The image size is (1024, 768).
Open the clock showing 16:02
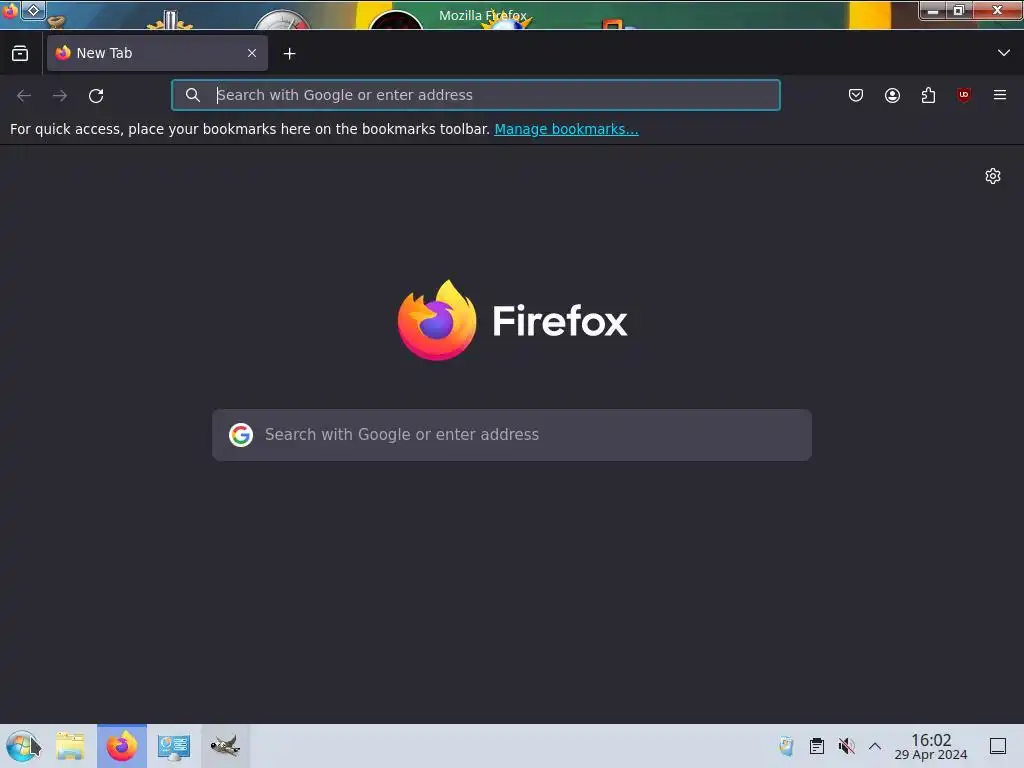(931, 746)
